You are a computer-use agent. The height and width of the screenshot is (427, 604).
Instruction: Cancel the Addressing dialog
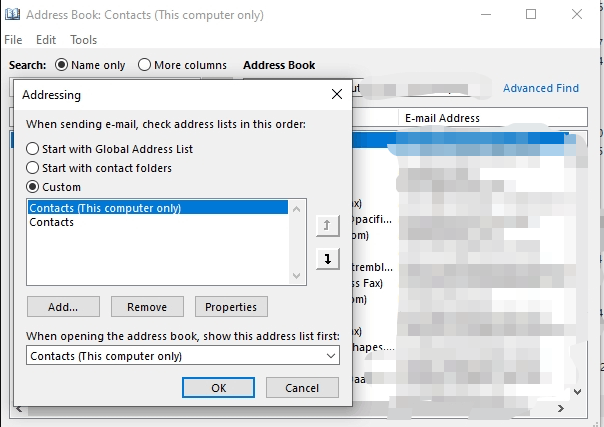302,387
